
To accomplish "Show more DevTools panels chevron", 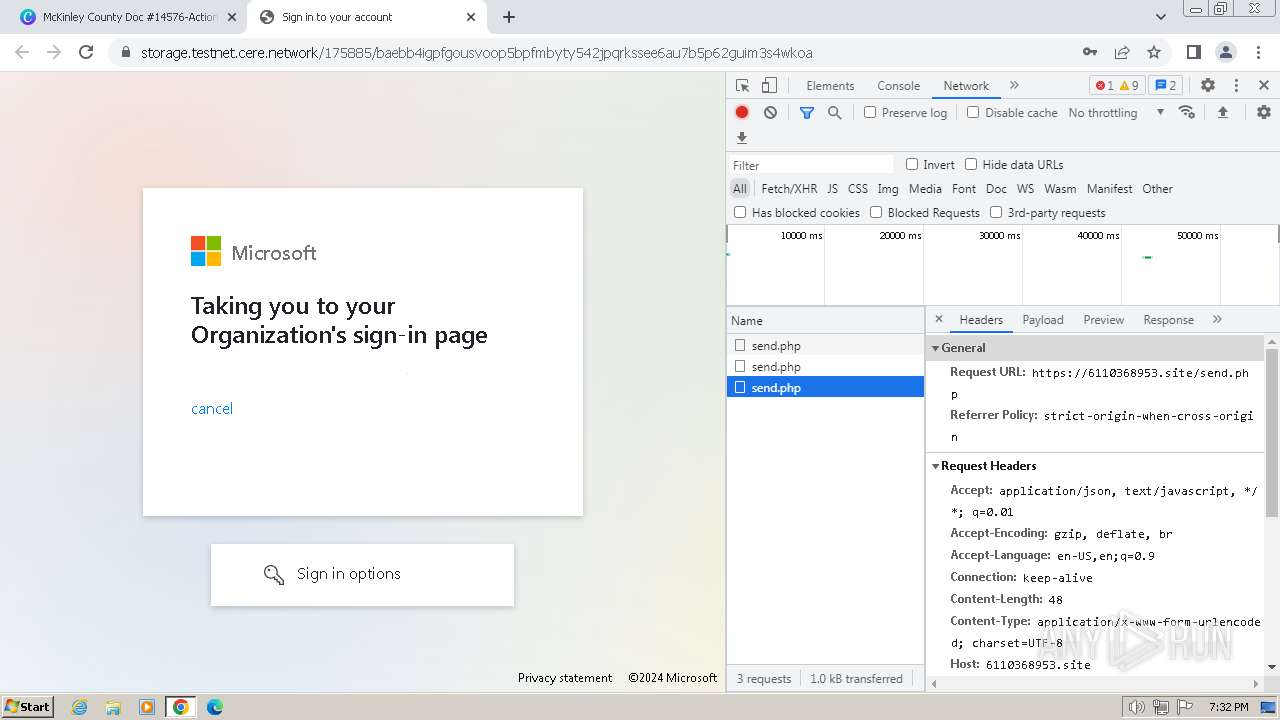I will [1014, 86].
